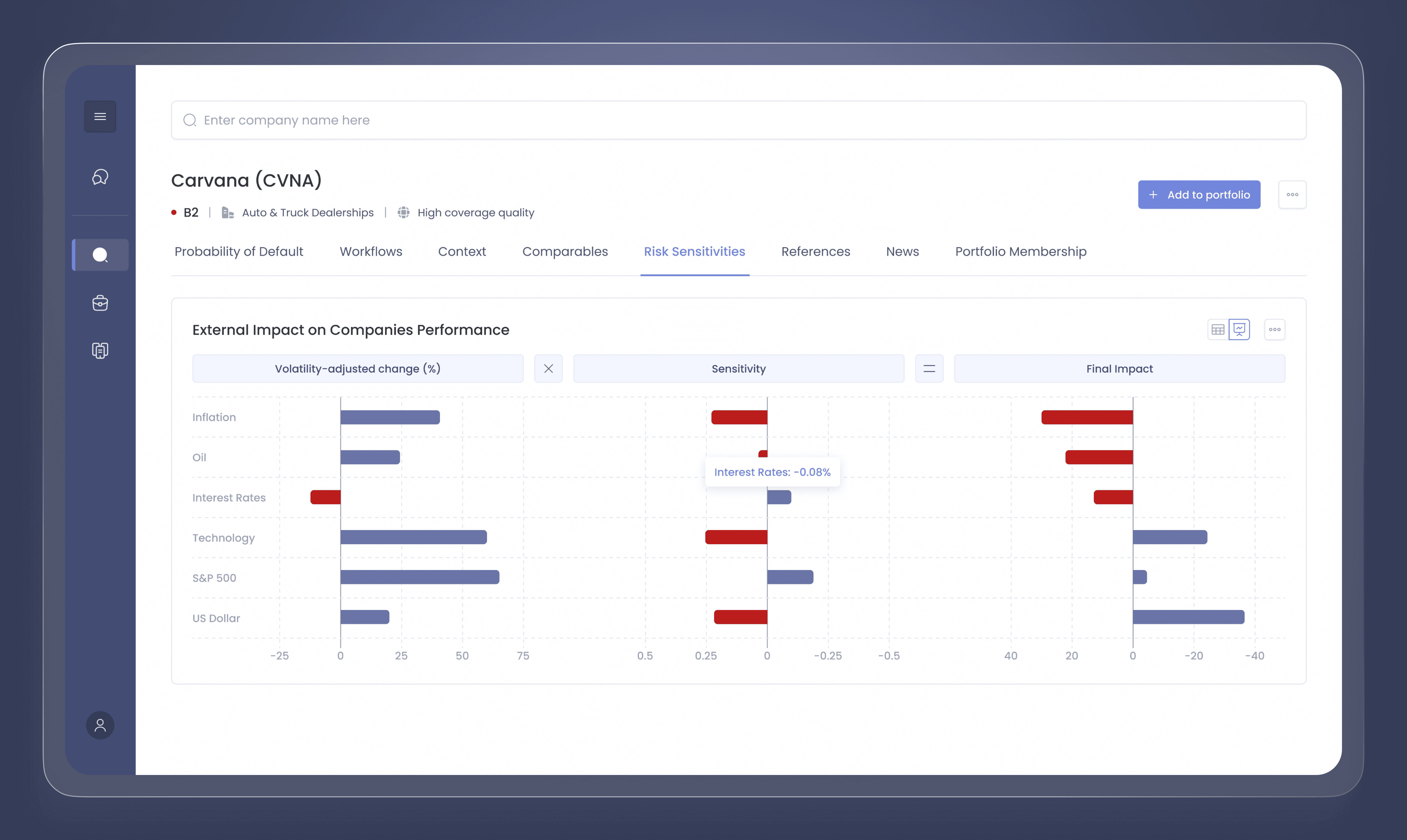
Task: Click the Final Impact column header
Action: [1119, 369]
